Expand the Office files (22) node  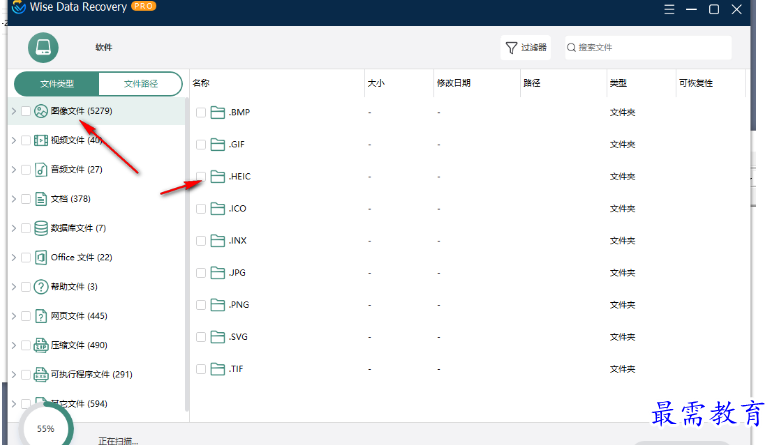[x=14, y=257]
